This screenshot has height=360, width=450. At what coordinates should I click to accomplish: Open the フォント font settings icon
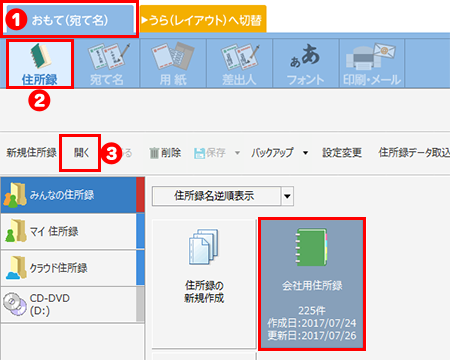306,64
